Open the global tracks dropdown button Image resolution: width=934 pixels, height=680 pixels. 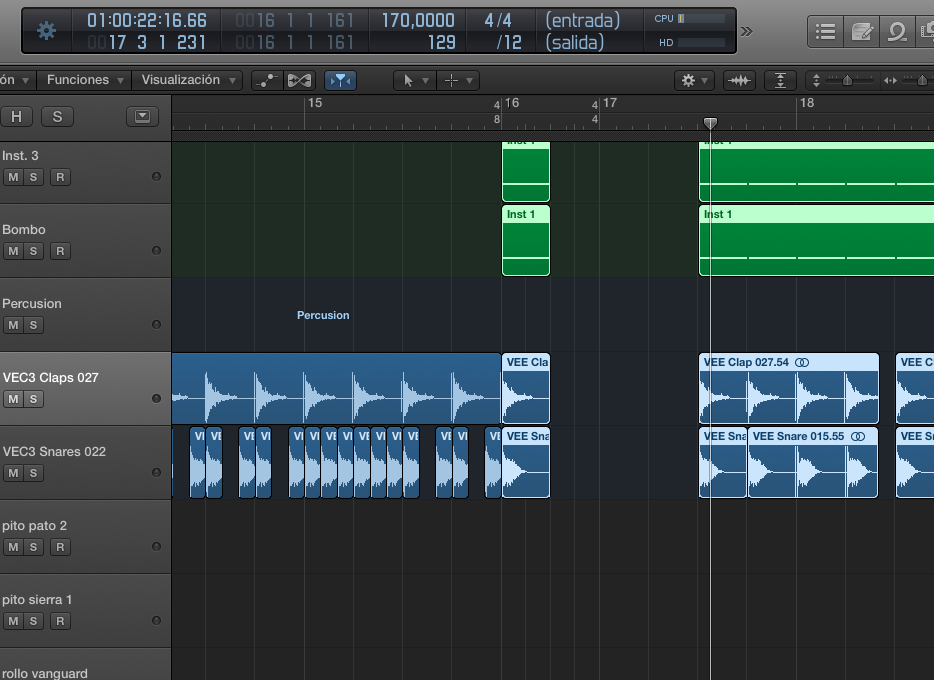pos(142,116)
